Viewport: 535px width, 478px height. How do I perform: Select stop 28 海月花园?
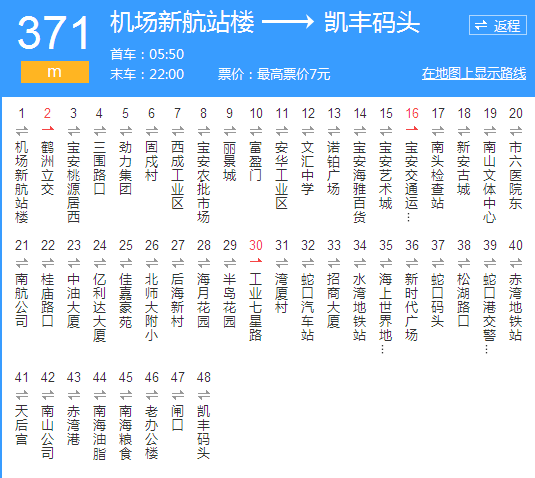204,300
